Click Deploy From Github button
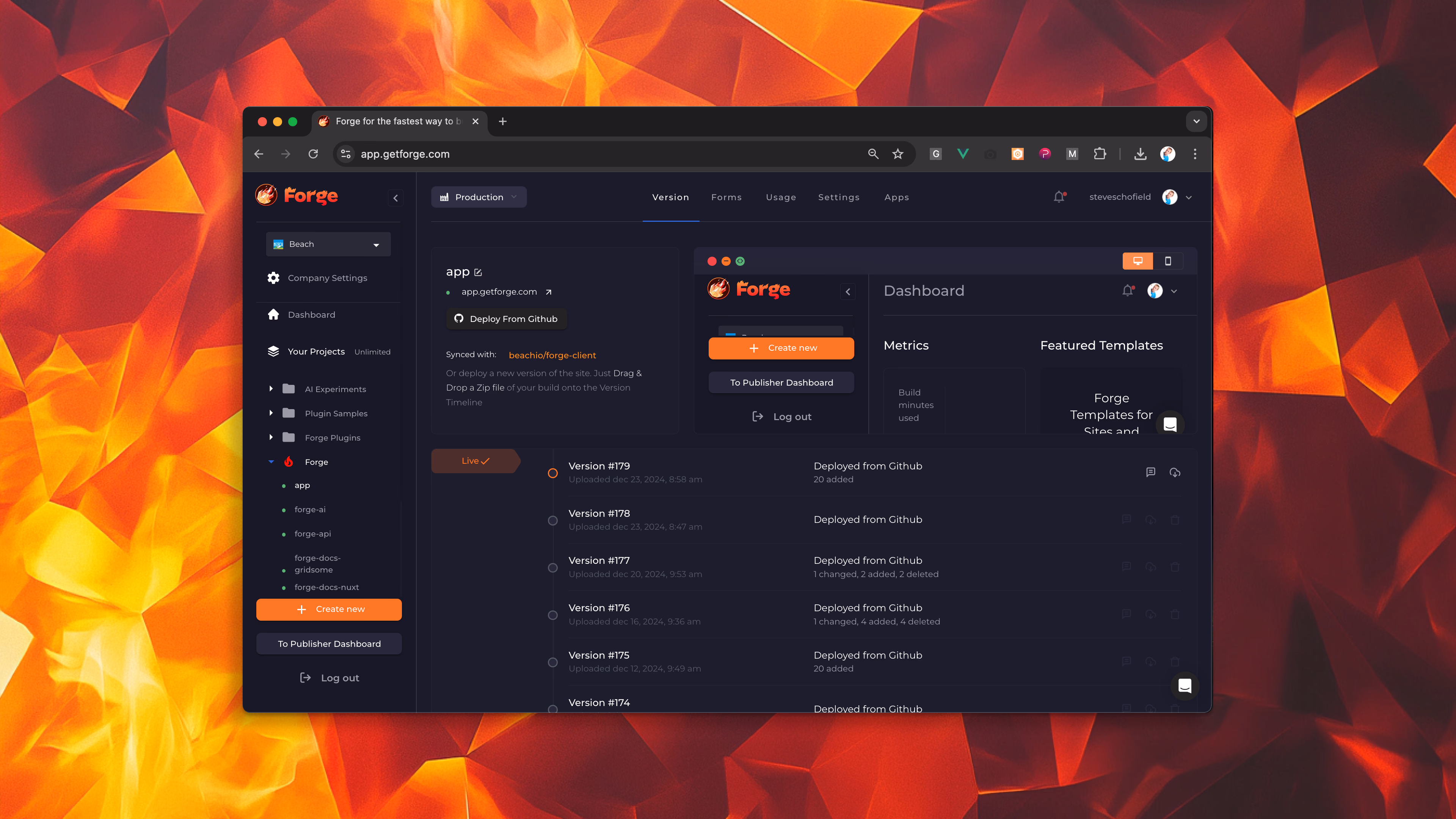 coord(507,319)
